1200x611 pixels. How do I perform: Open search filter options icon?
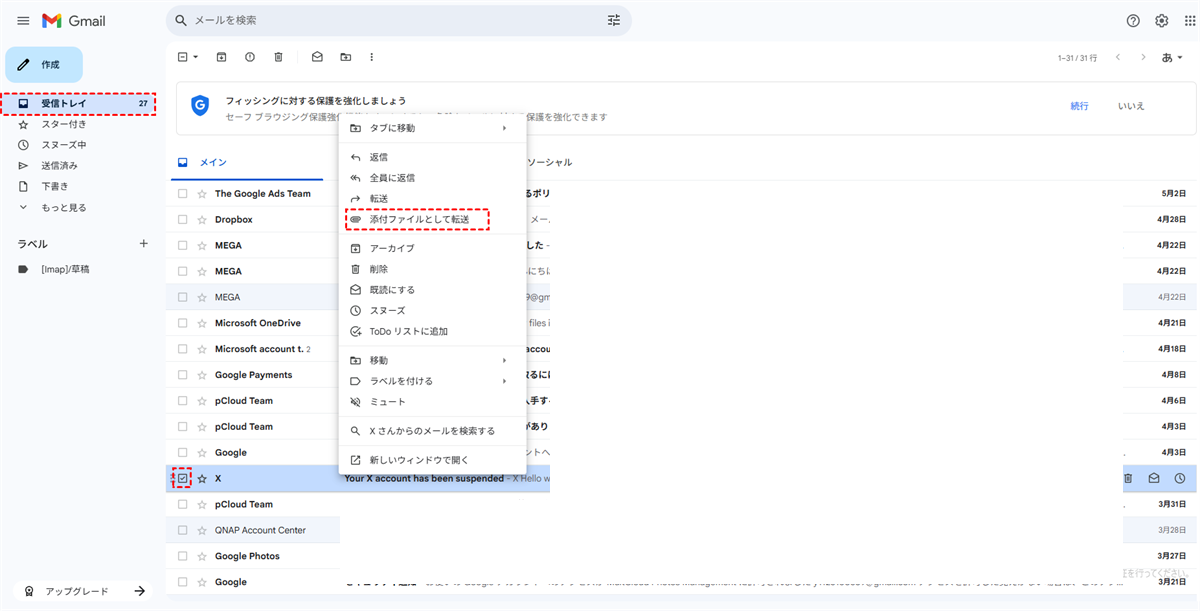pos(613,20)
